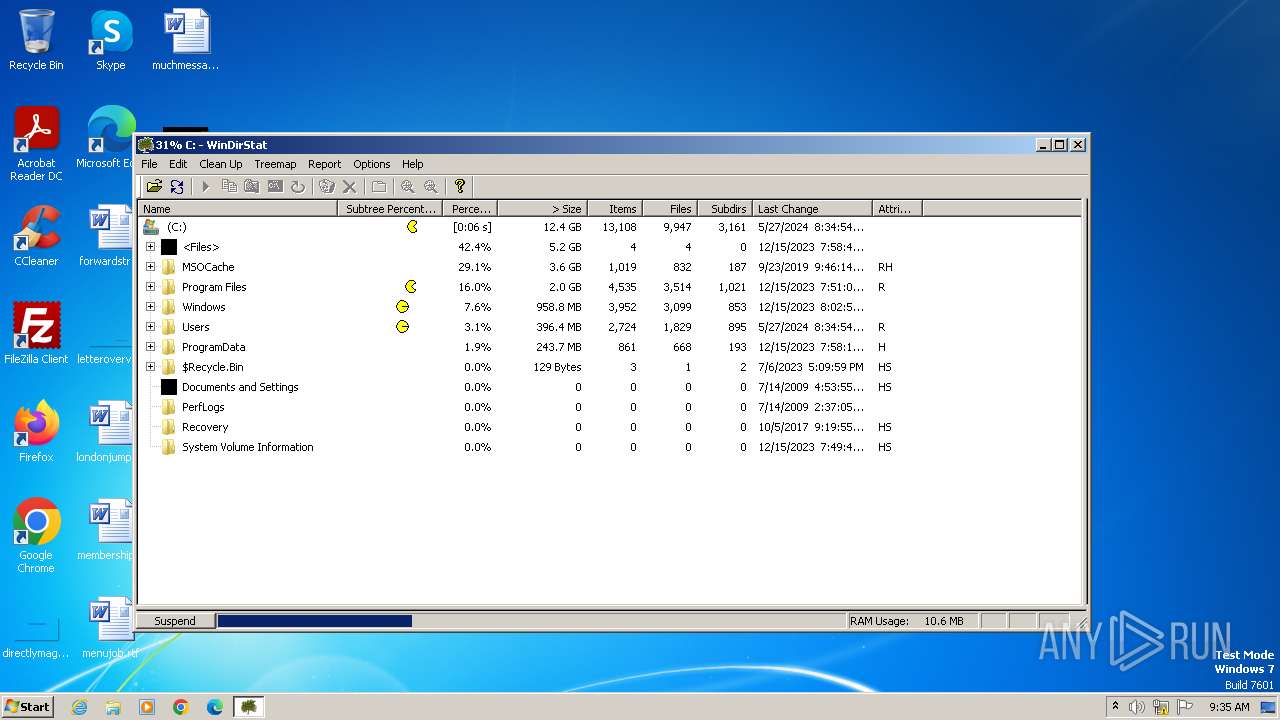Open Internet Explorer from the taskbar

tap(79, 707)
